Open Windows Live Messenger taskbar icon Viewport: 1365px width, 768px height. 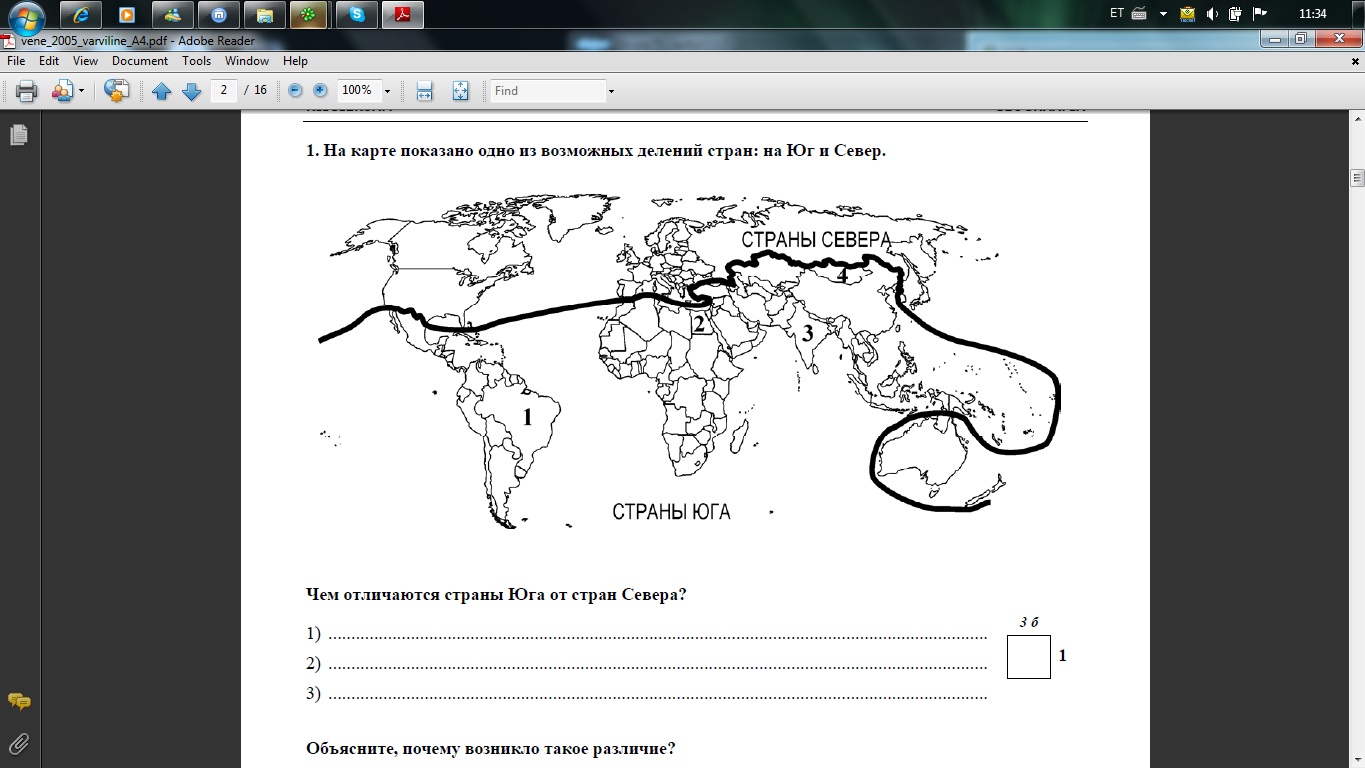click(x=173, y=15)
